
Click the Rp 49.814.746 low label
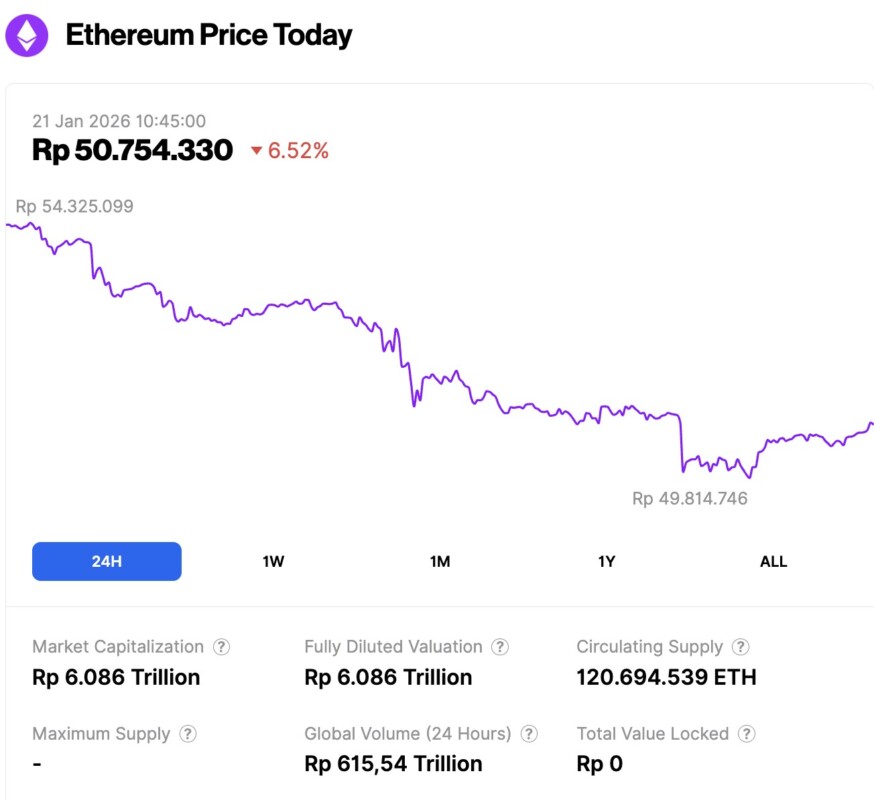point(689,498)
